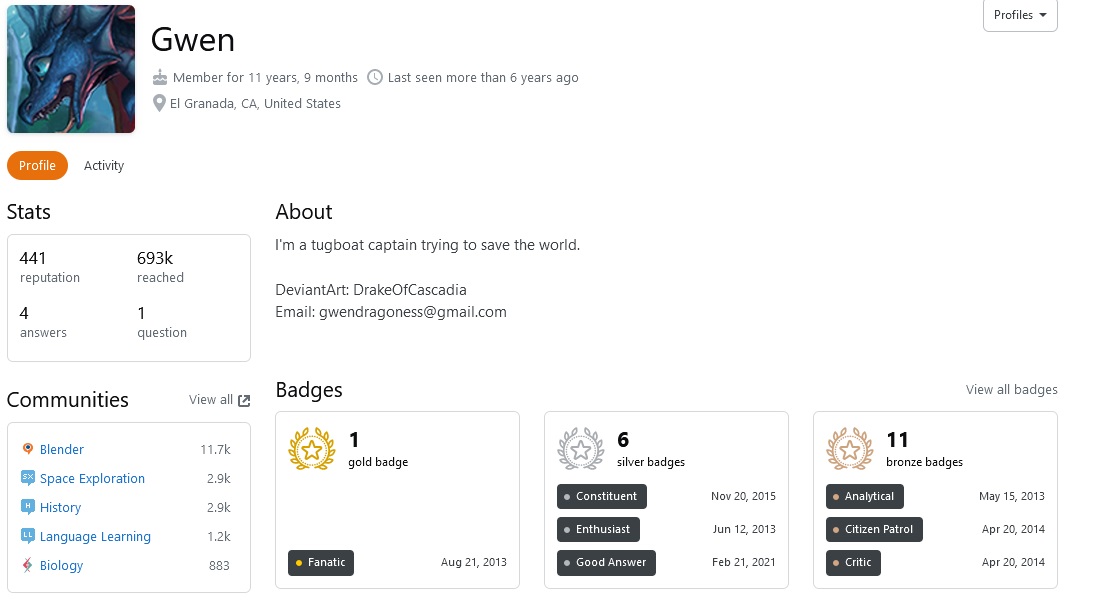Open the Constituent silver badge

pos(601,496)
